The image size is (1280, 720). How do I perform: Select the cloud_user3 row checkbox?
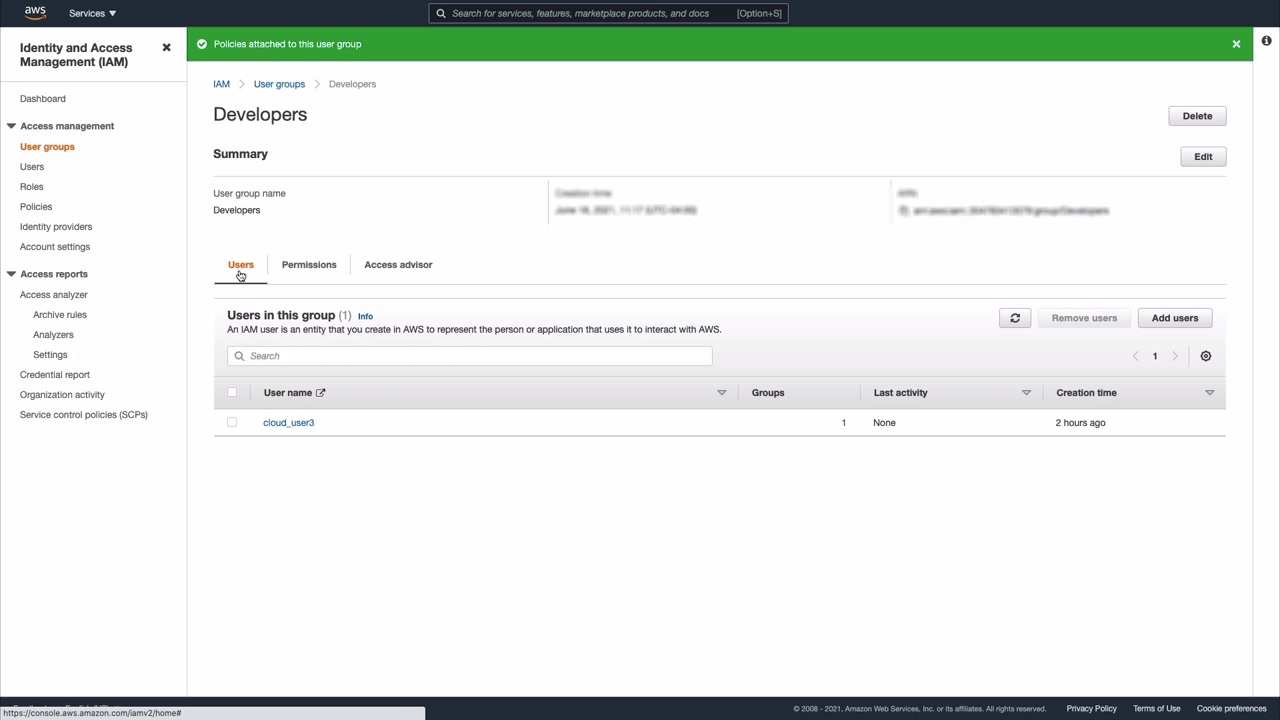coord(232,423)
